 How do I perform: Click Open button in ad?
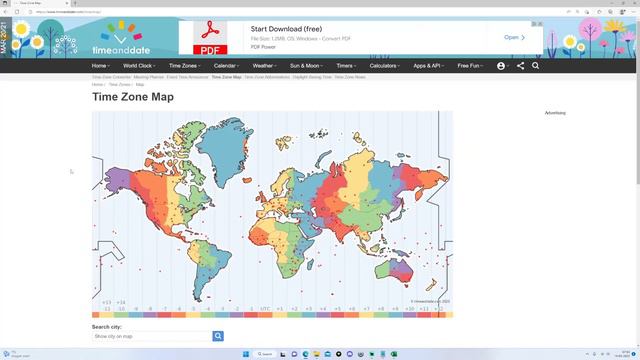tap(514, 37)
